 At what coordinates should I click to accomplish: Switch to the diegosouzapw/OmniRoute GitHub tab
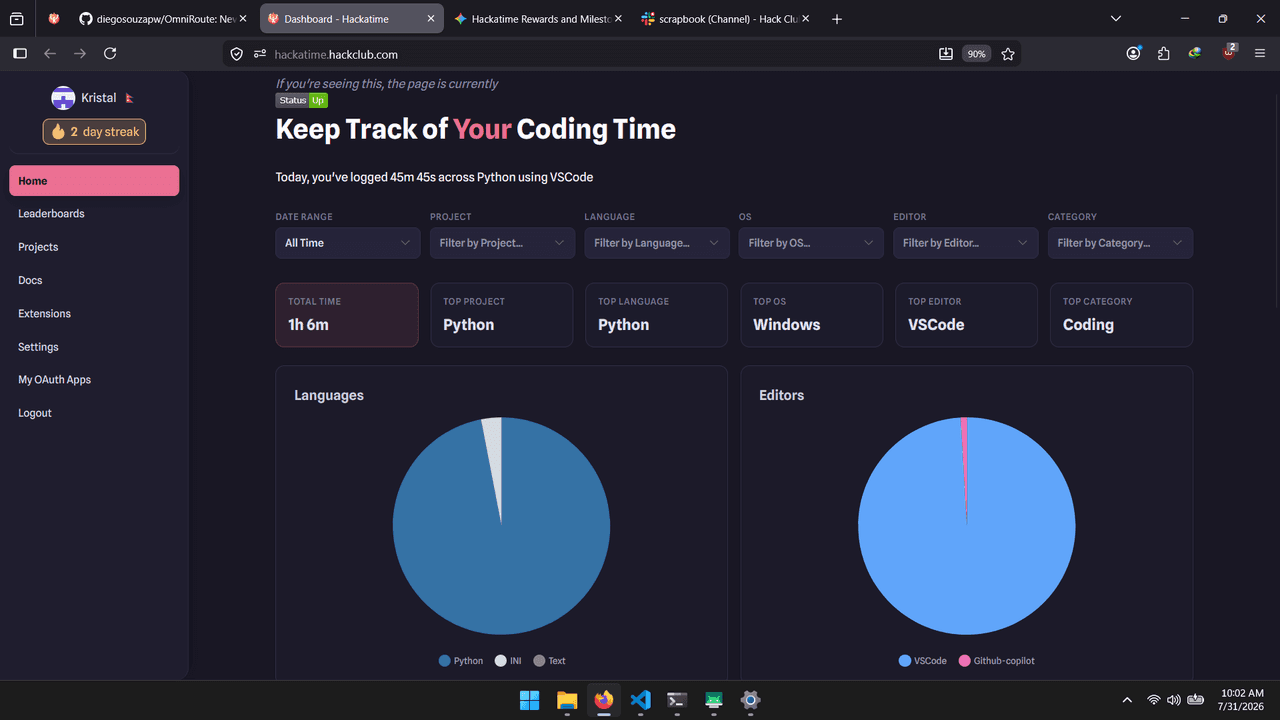tap(162, 19)
